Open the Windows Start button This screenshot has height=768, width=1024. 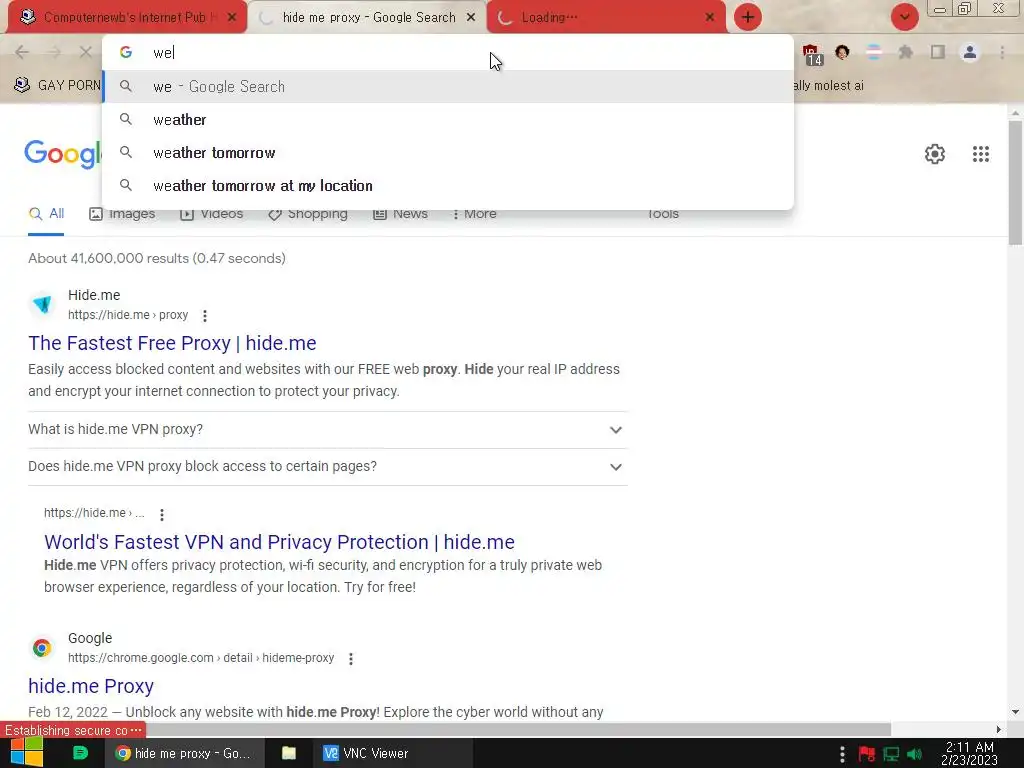tap(27, 753)
